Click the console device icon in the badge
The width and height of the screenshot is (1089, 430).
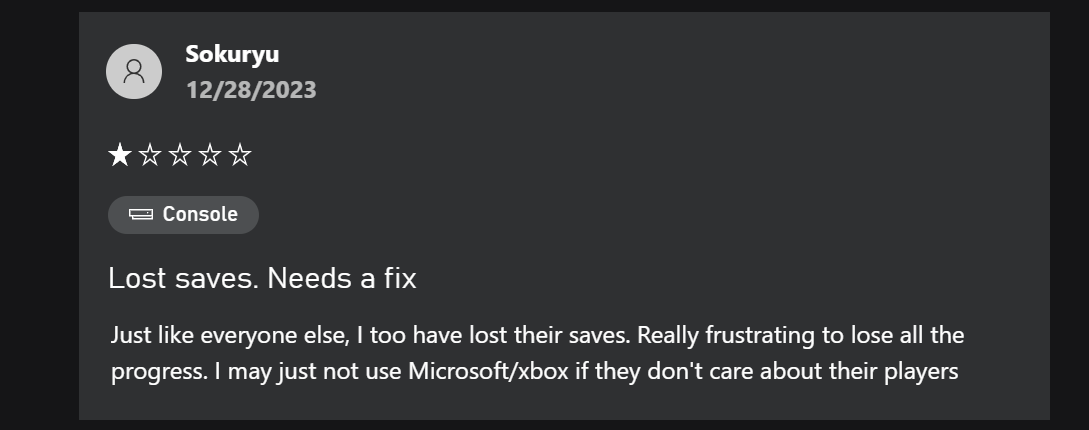141,215
